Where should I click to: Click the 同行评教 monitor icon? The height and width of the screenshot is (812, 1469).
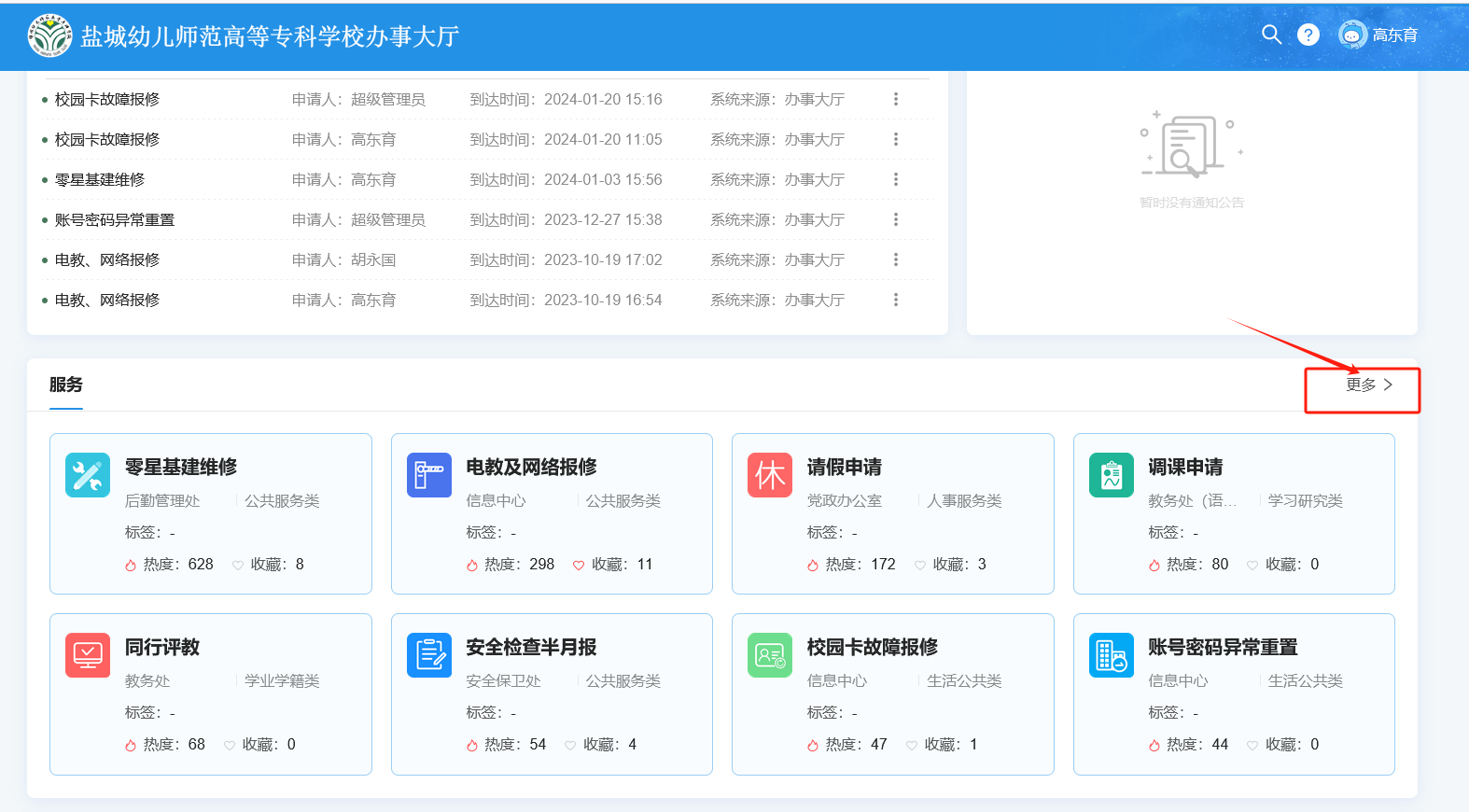coord(88,655)
